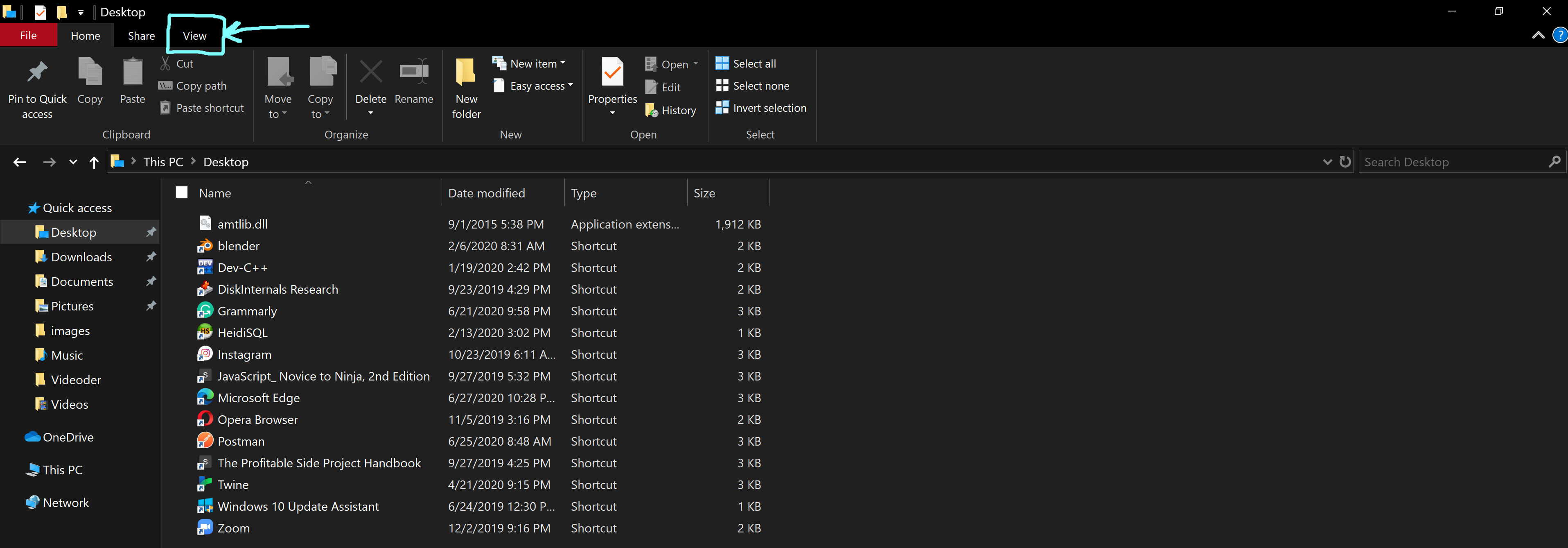Click Select none in the ribbon
The height and width of the screenshot is (548, 1568).
752,86
